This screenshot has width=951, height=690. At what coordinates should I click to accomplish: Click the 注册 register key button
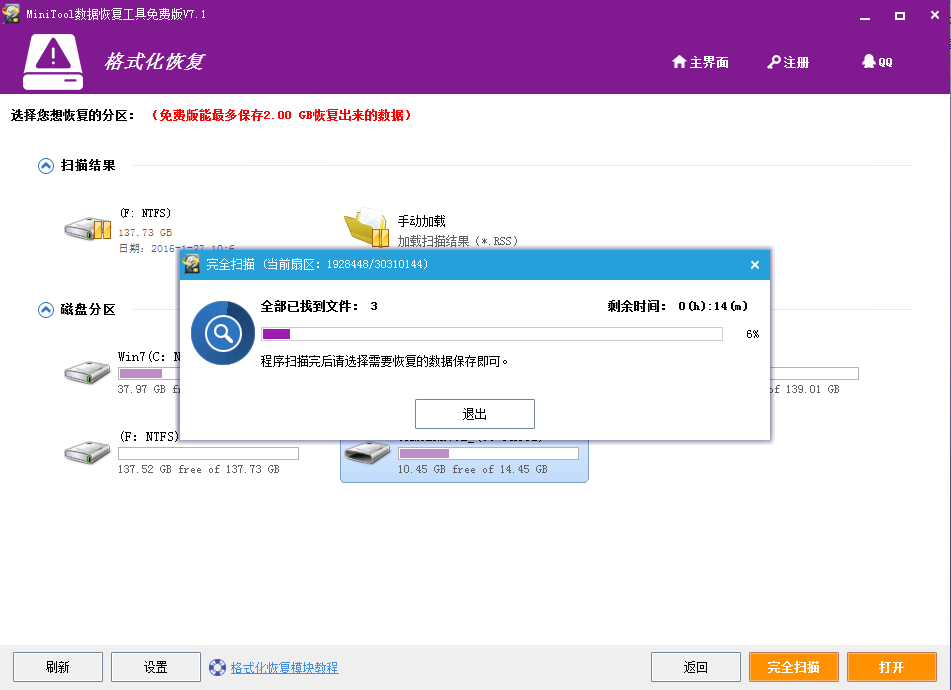coord(788,62)
